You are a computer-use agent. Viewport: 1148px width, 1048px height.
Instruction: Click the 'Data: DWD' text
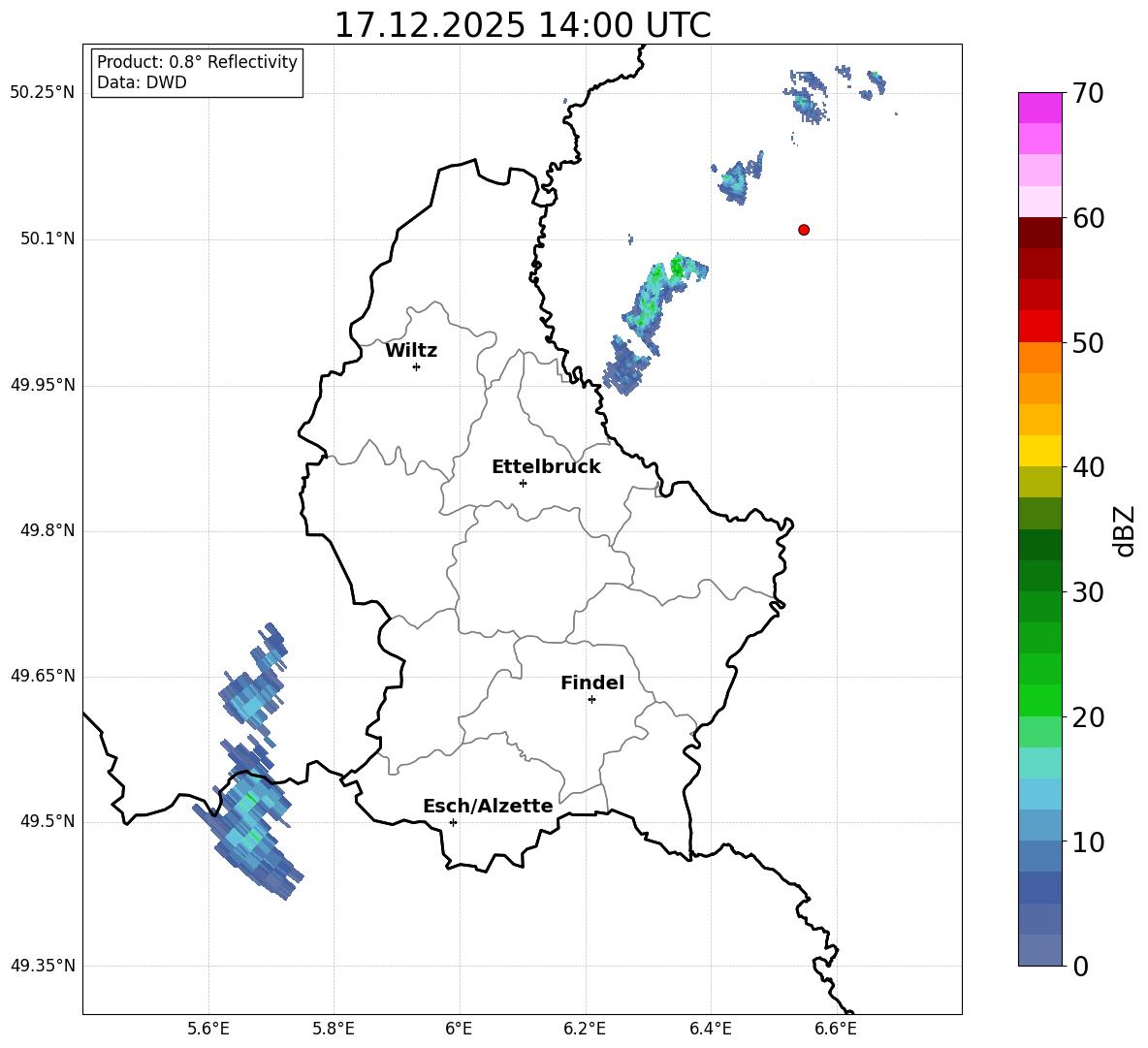(x=142, y=82)
